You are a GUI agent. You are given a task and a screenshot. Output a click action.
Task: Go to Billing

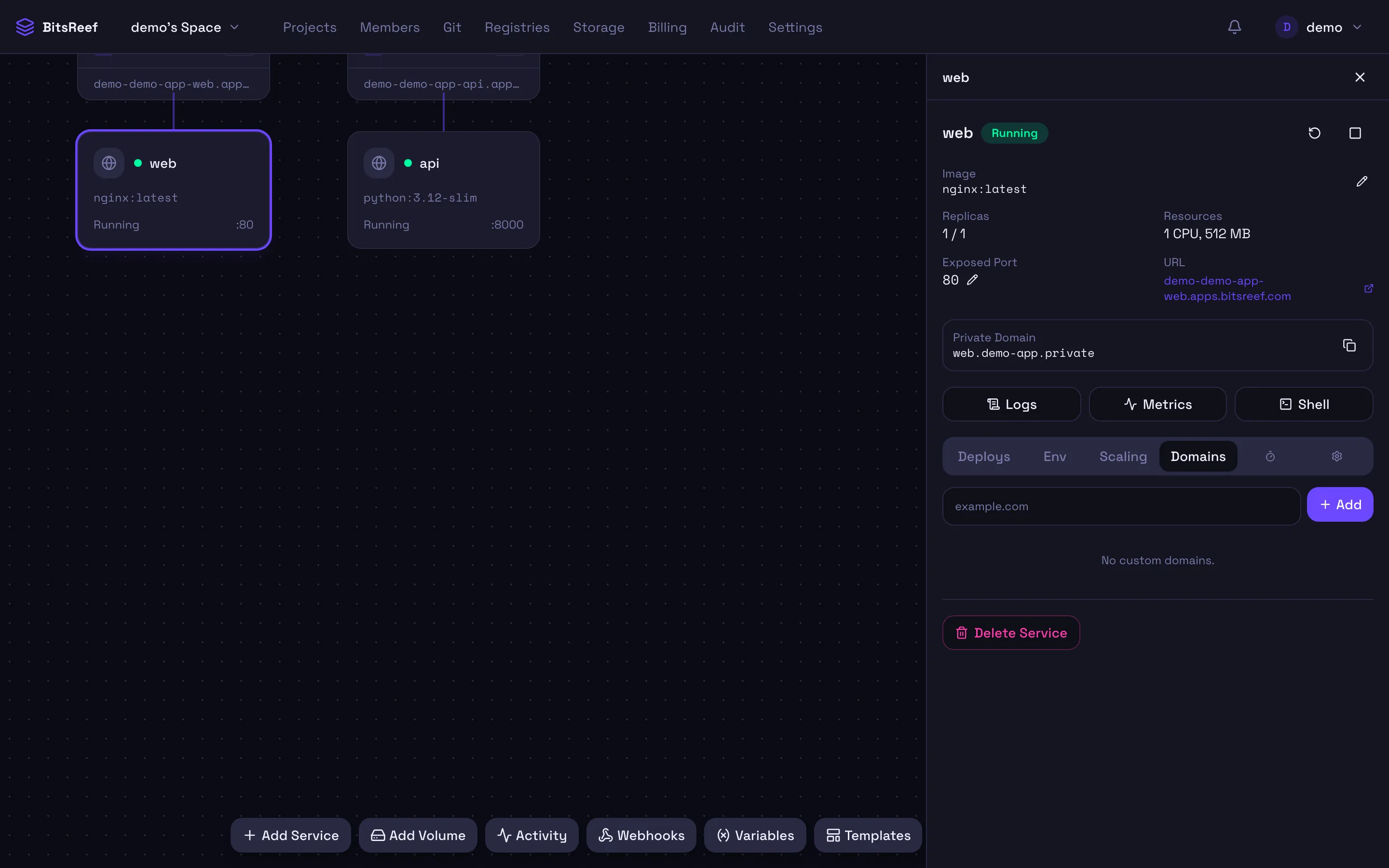pos(667,27)
